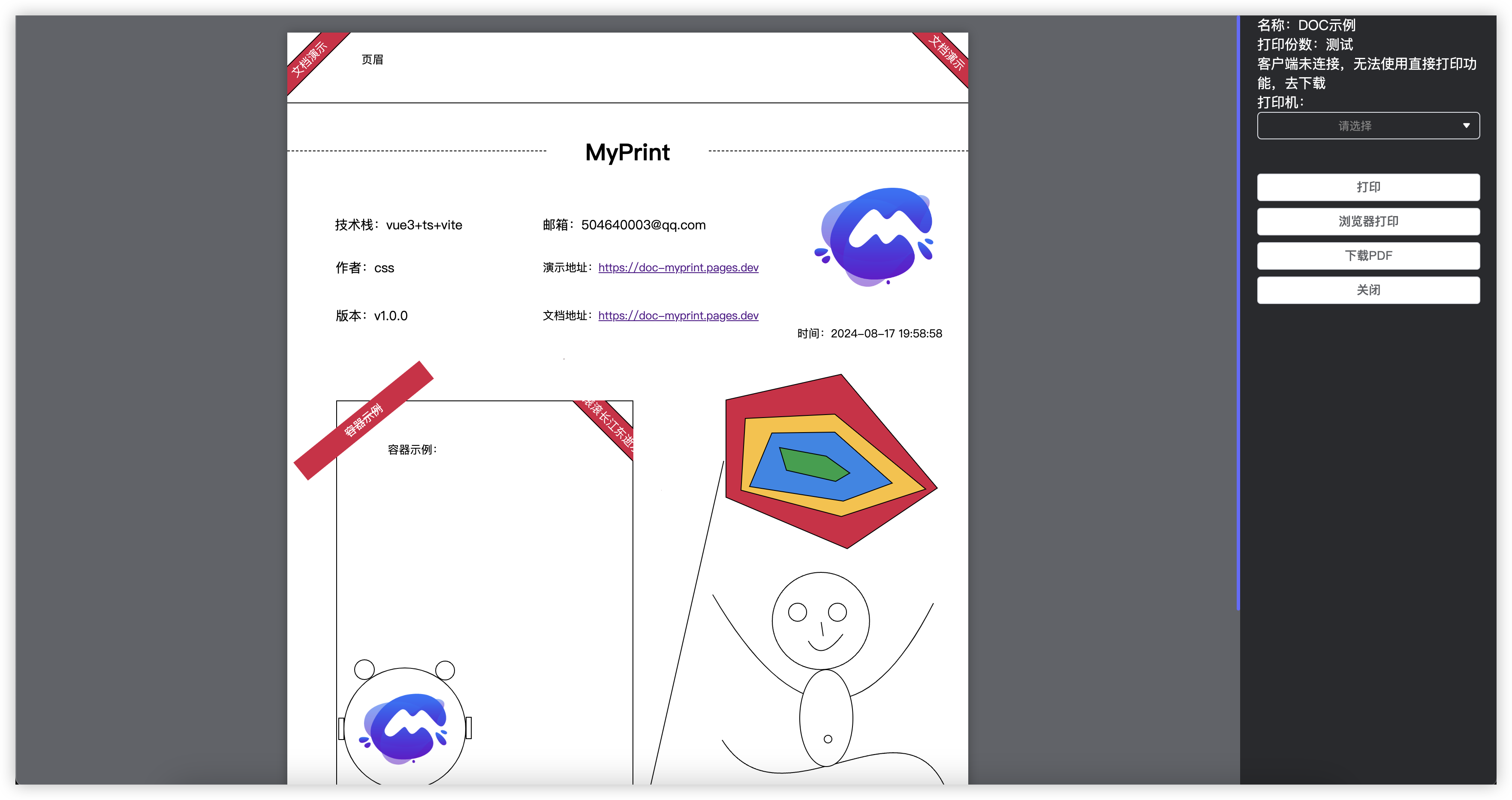Open the 演示地址 hyperlink
1512x800 pixels.
tap(678, 268)
